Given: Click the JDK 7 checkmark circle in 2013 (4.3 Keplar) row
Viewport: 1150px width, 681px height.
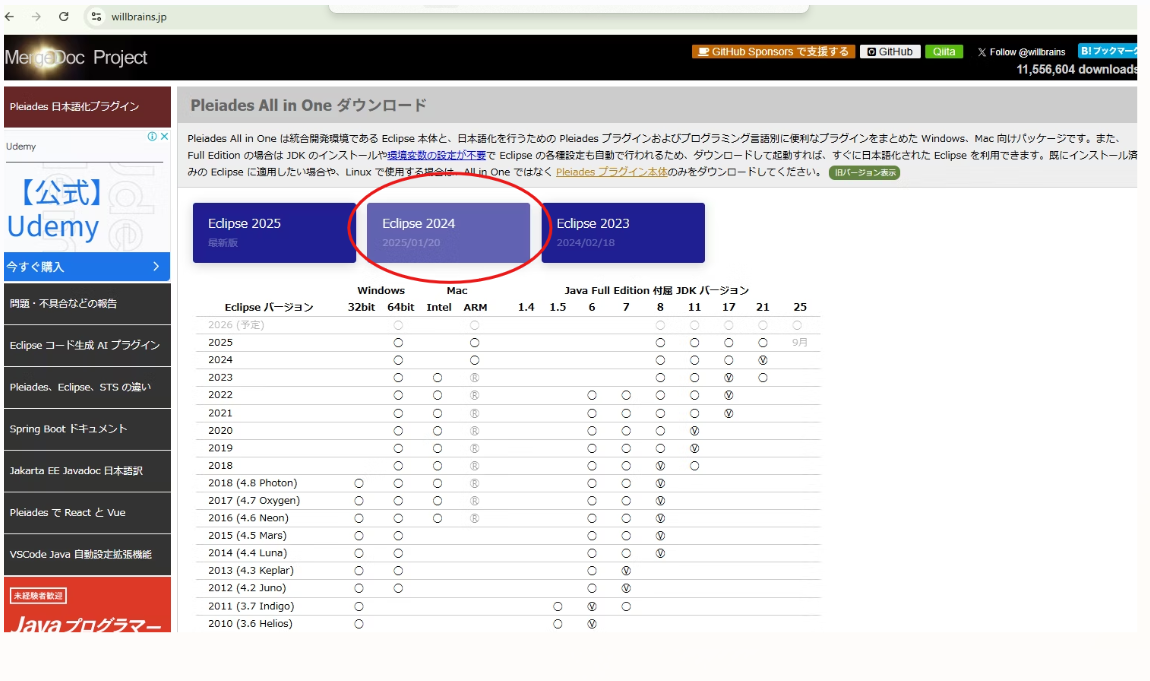Looking at the screenshot, I should pos(626,570).
